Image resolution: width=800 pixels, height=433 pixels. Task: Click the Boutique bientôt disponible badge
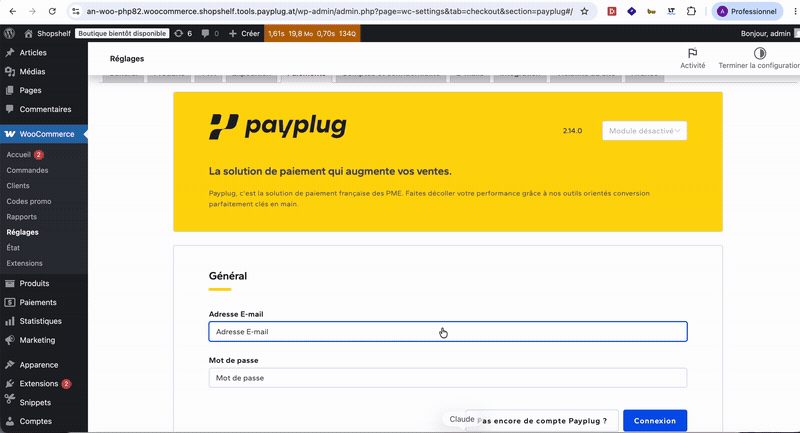coord(122,33)
